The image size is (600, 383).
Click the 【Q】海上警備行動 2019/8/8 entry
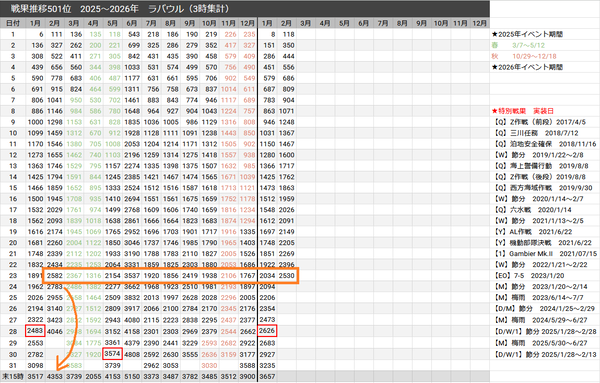541,166
